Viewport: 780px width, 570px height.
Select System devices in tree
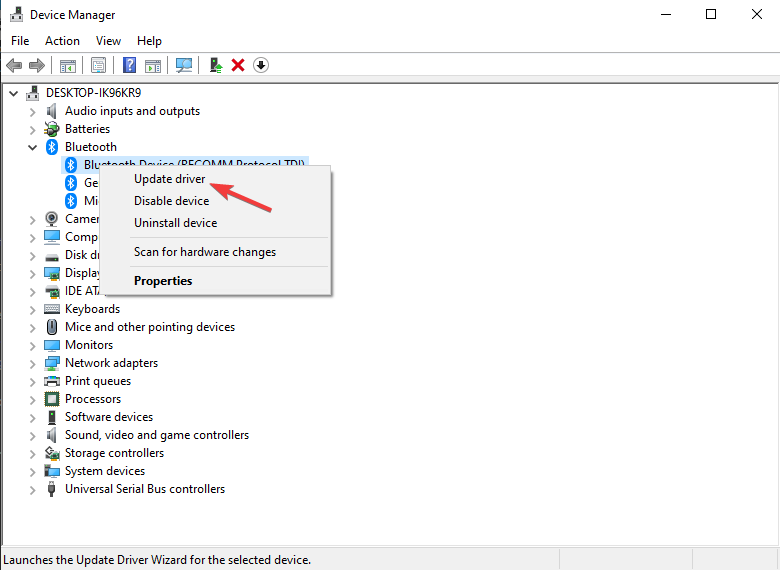(x=105, y=471)
